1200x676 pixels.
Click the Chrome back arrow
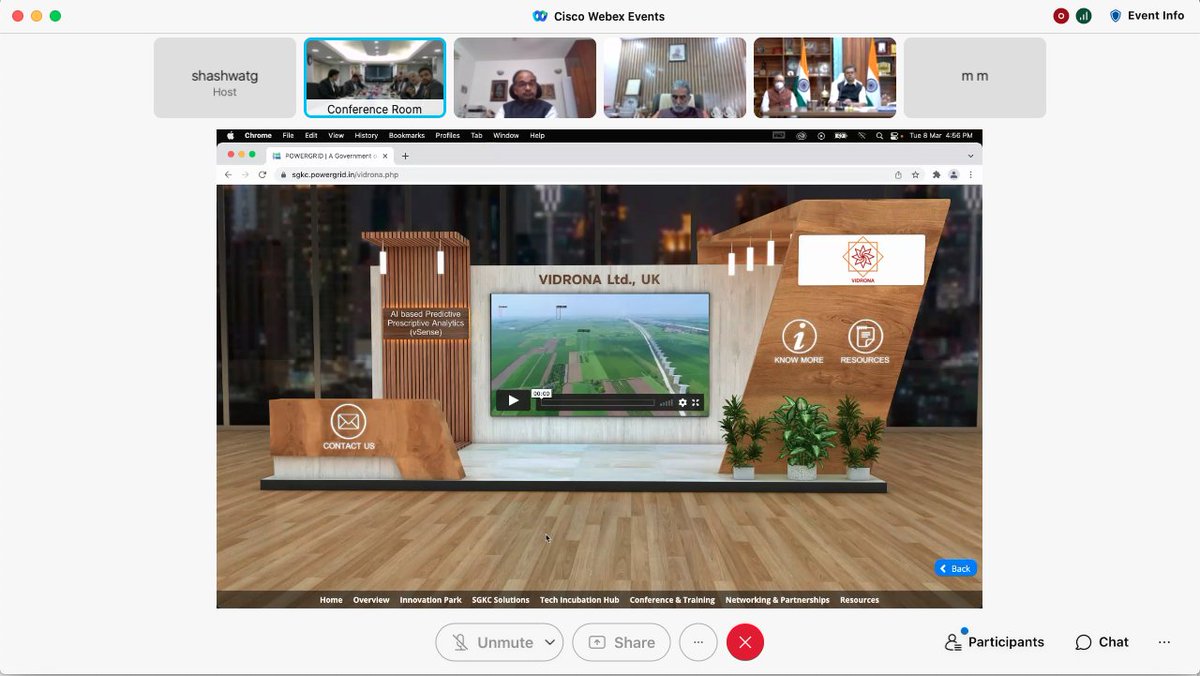[228, 174]
